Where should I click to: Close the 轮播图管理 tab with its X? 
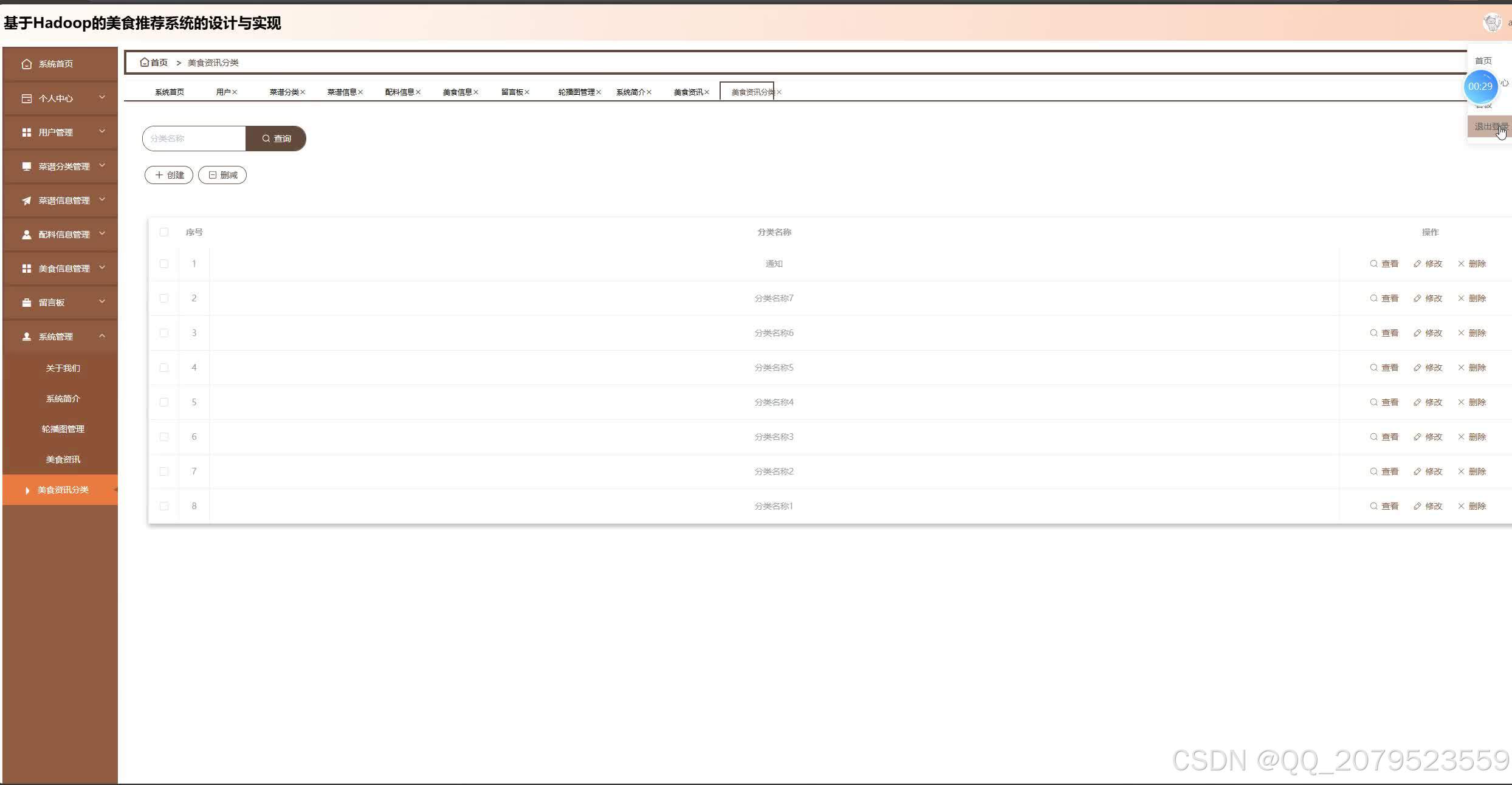pos(599,92)
